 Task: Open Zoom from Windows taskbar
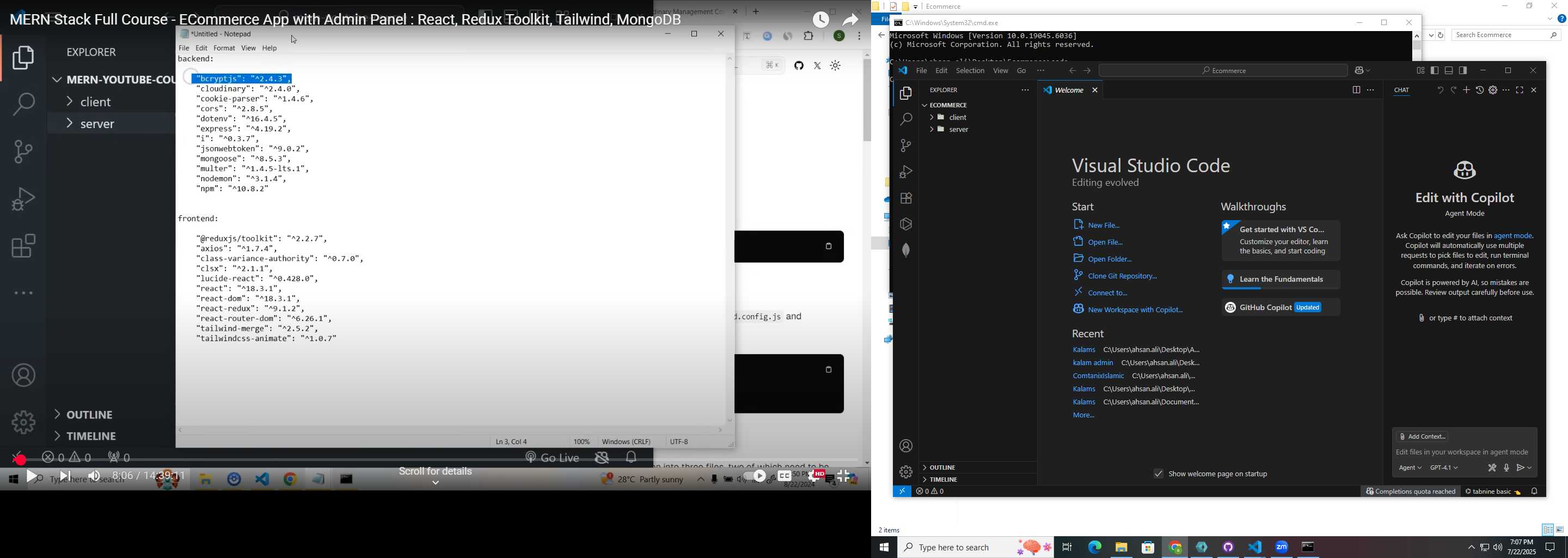pyautogui.click(x=1281, y=547)
